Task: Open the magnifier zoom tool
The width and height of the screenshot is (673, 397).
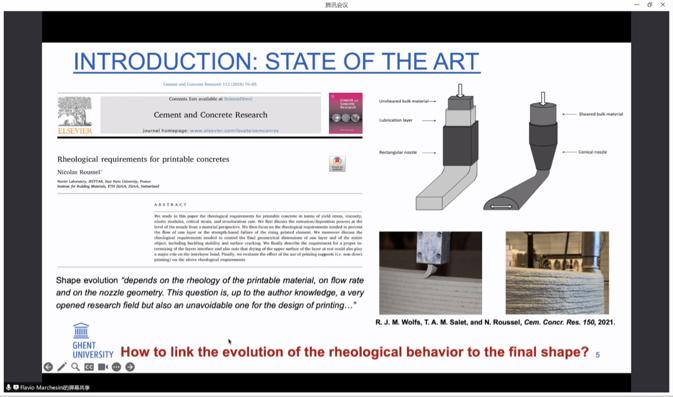Action: pyautogui.click(x=76, y=367)
